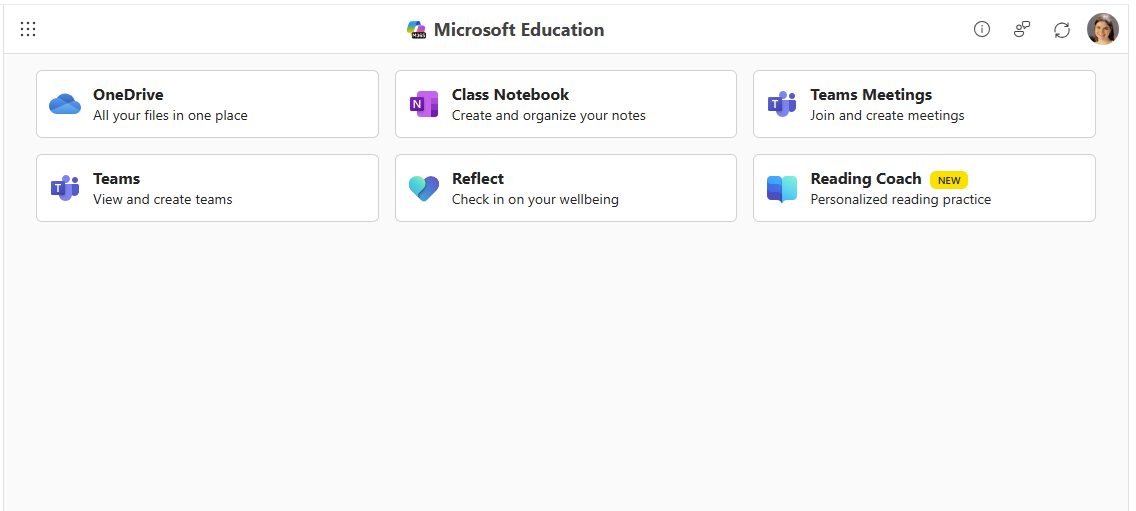Click the person feedback chat icon

coord(1022,30)
